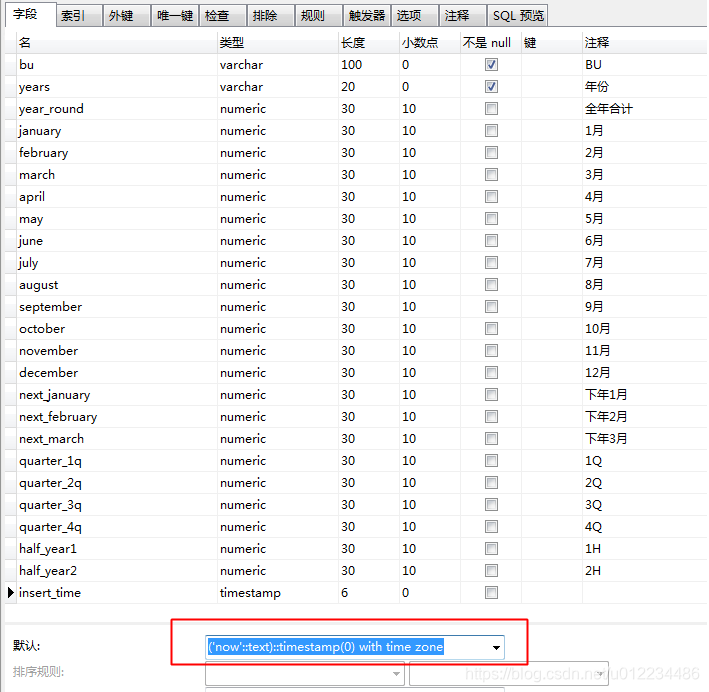Expand the 默认 default value dropdown arrow
709x692 pixels.
click(496, 647)
